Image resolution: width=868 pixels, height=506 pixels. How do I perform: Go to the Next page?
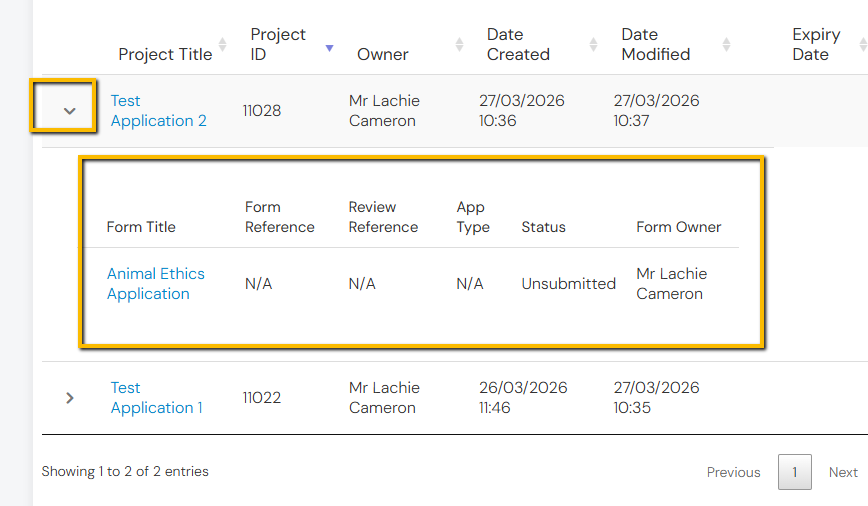pos(843,472)
